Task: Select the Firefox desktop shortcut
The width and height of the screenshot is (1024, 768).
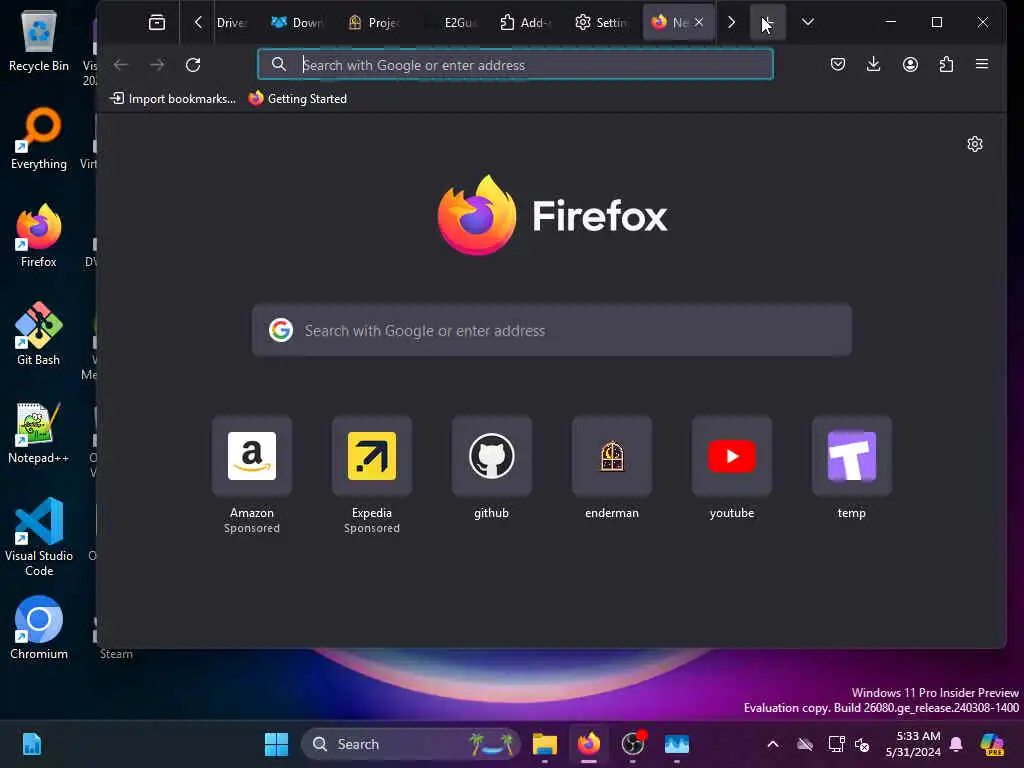Action: (x=39, y=236)
